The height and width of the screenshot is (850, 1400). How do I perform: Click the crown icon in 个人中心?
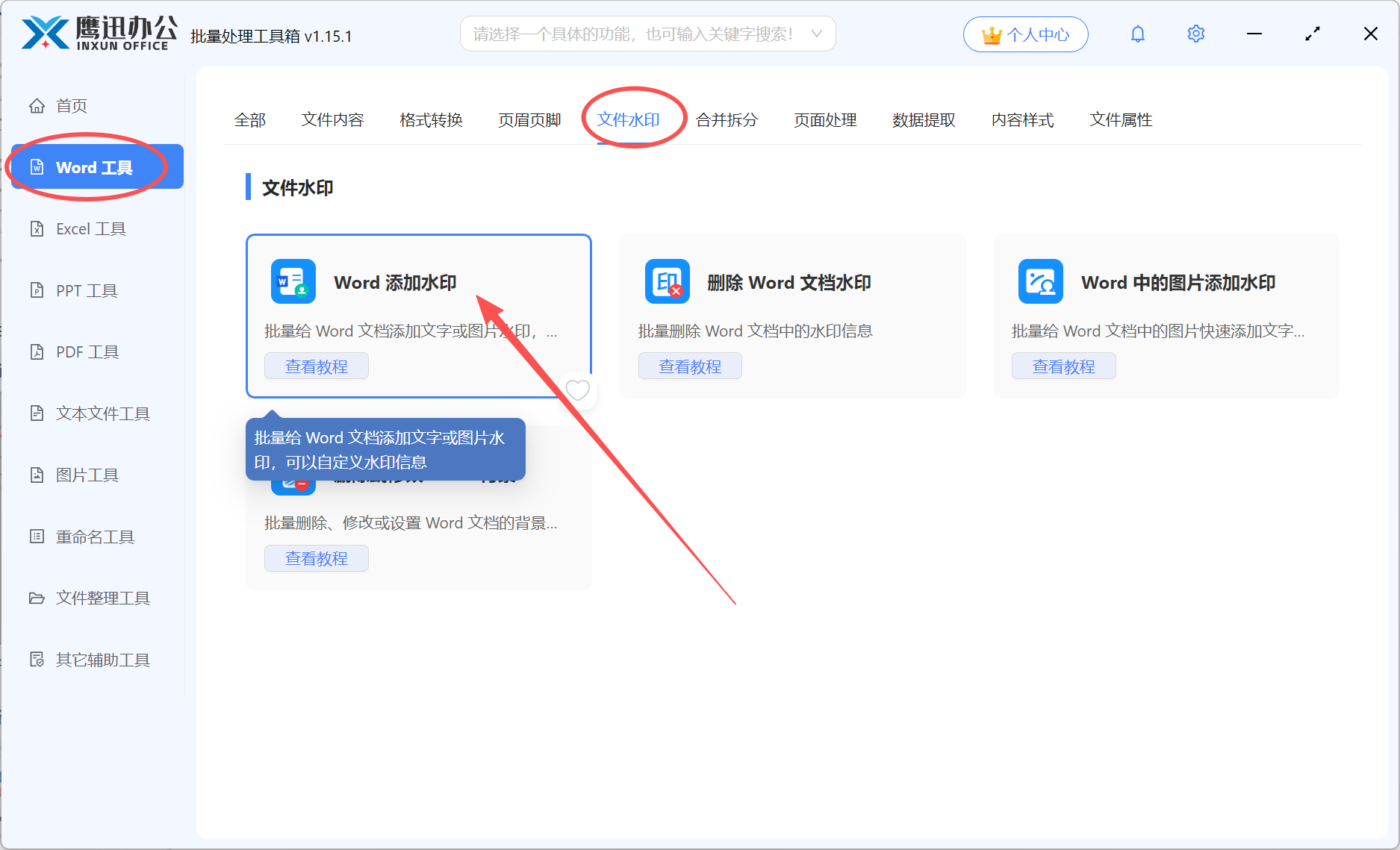point(992,35)
